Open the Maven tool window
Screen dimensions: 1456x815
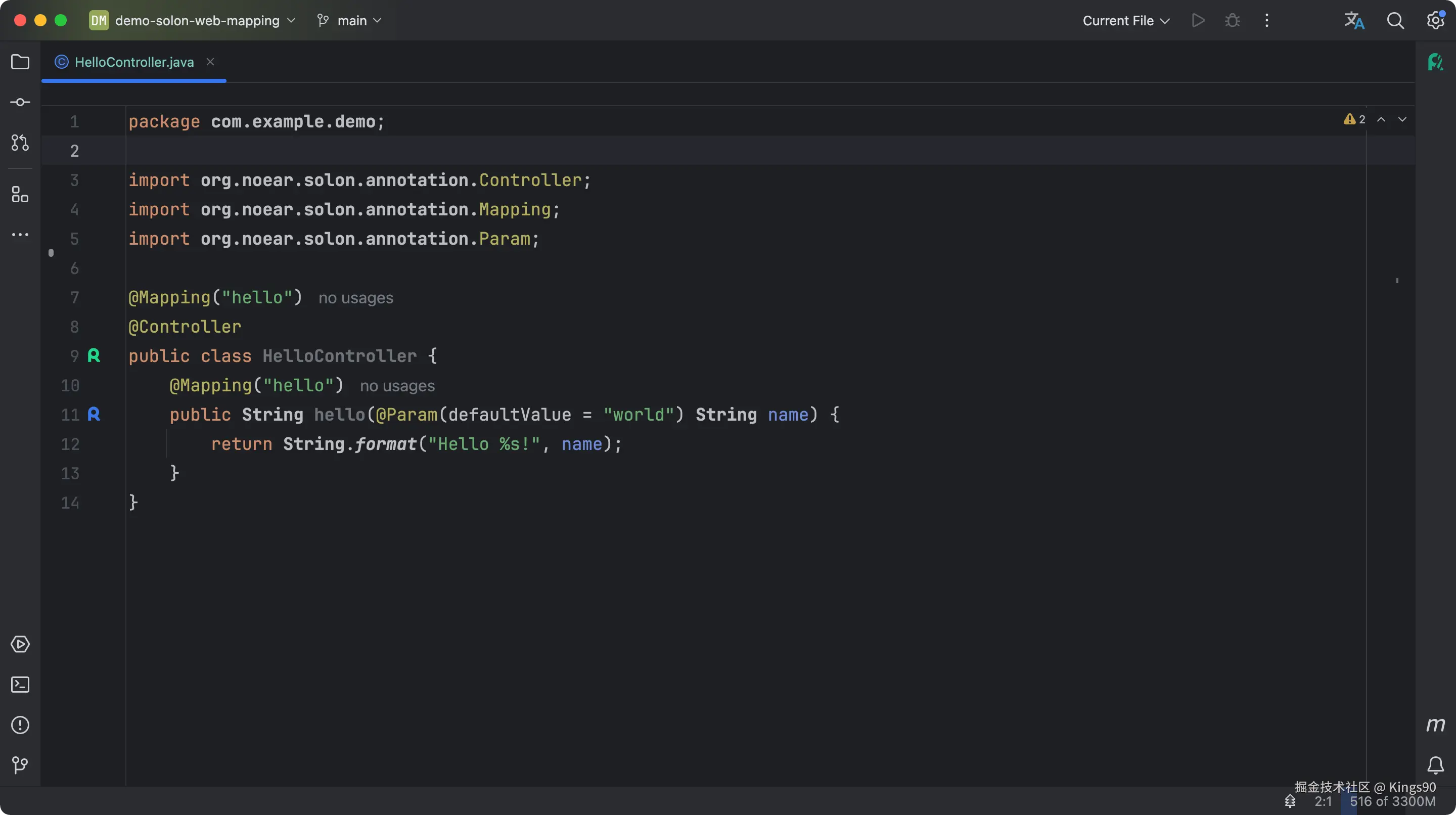tap(1435, 725)
